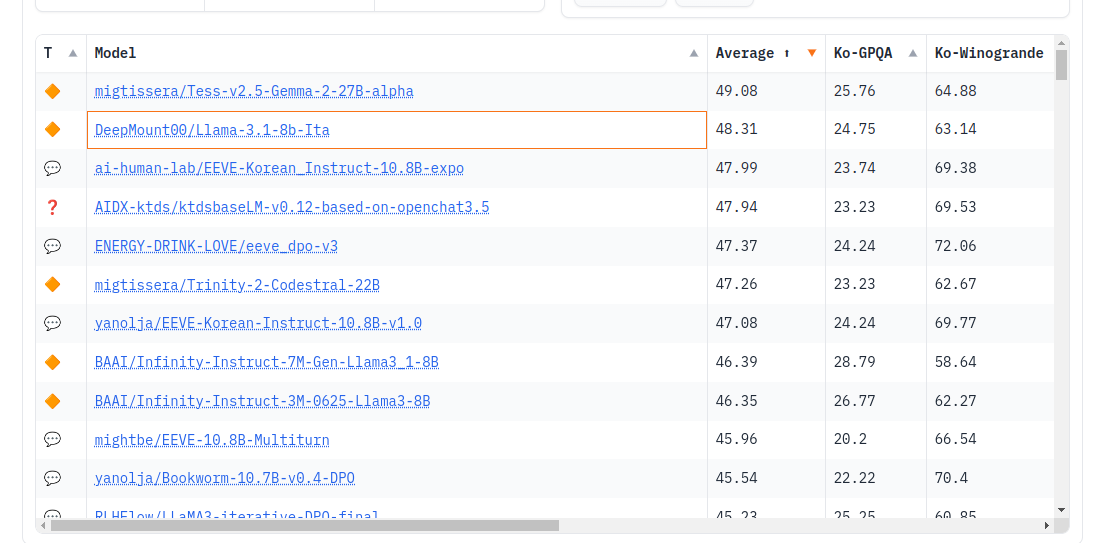Open BAAI/Infinity-Instruct-7M-Gen-Llama3_1-8B link
Viewport: 1095px width, 543px height.
(x=267, y=362)
